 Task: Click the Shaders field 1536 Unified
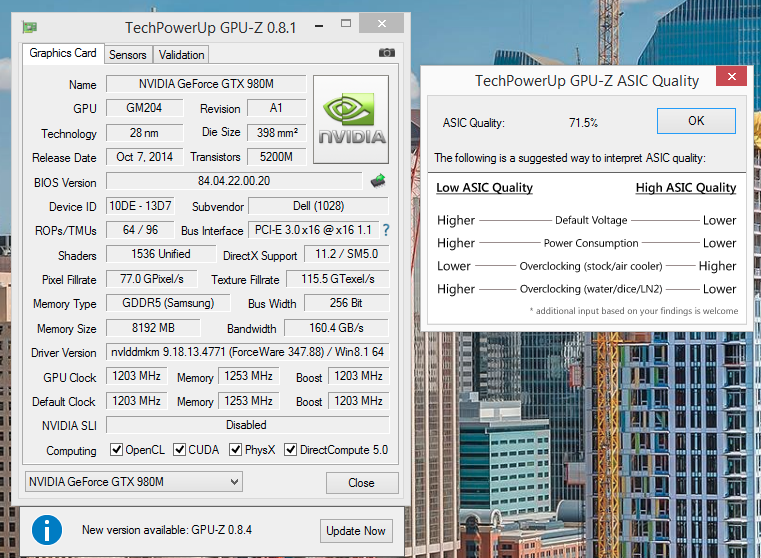(161, 254)
